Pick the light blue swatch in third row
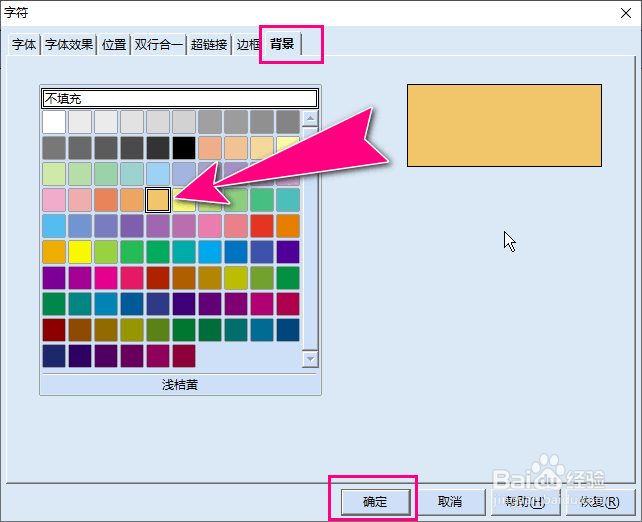The width and height of the screenshot is (642, 522). point(158,174)
